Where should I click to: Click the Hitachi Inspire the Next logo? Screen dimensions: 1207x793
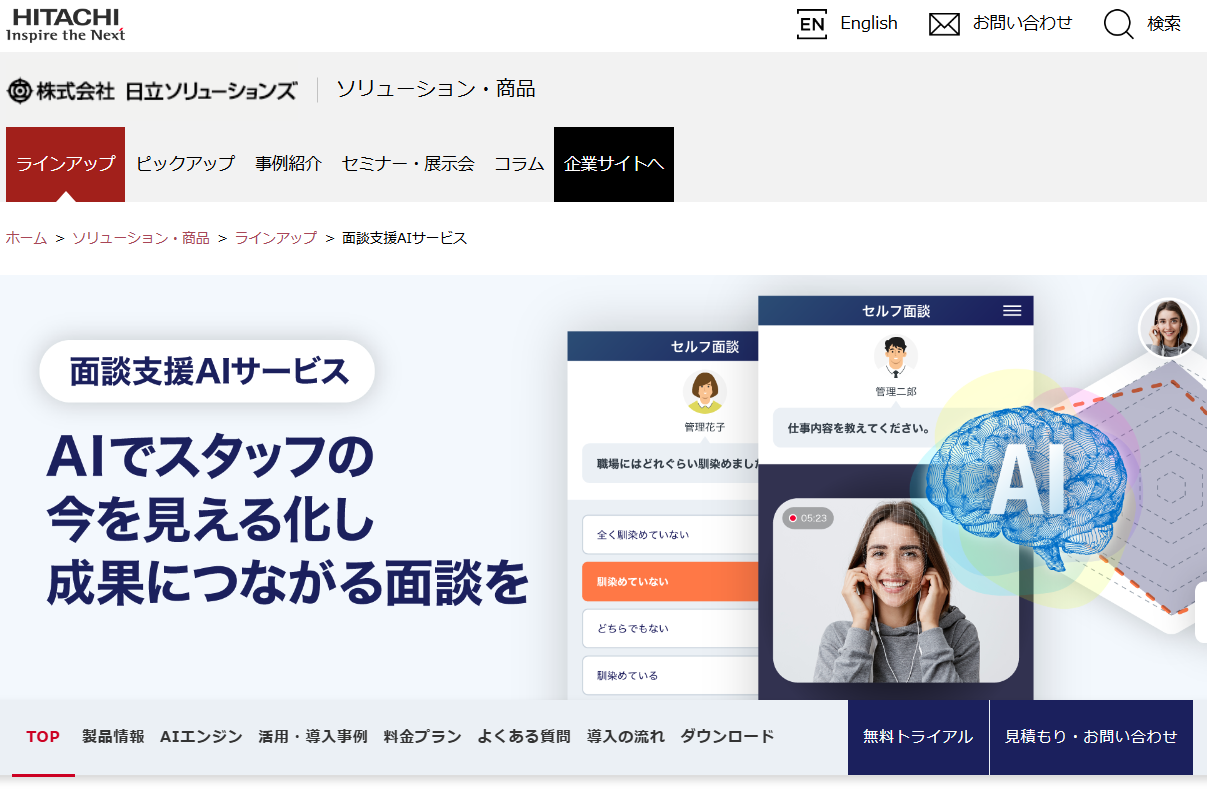[x=66, y=24]
